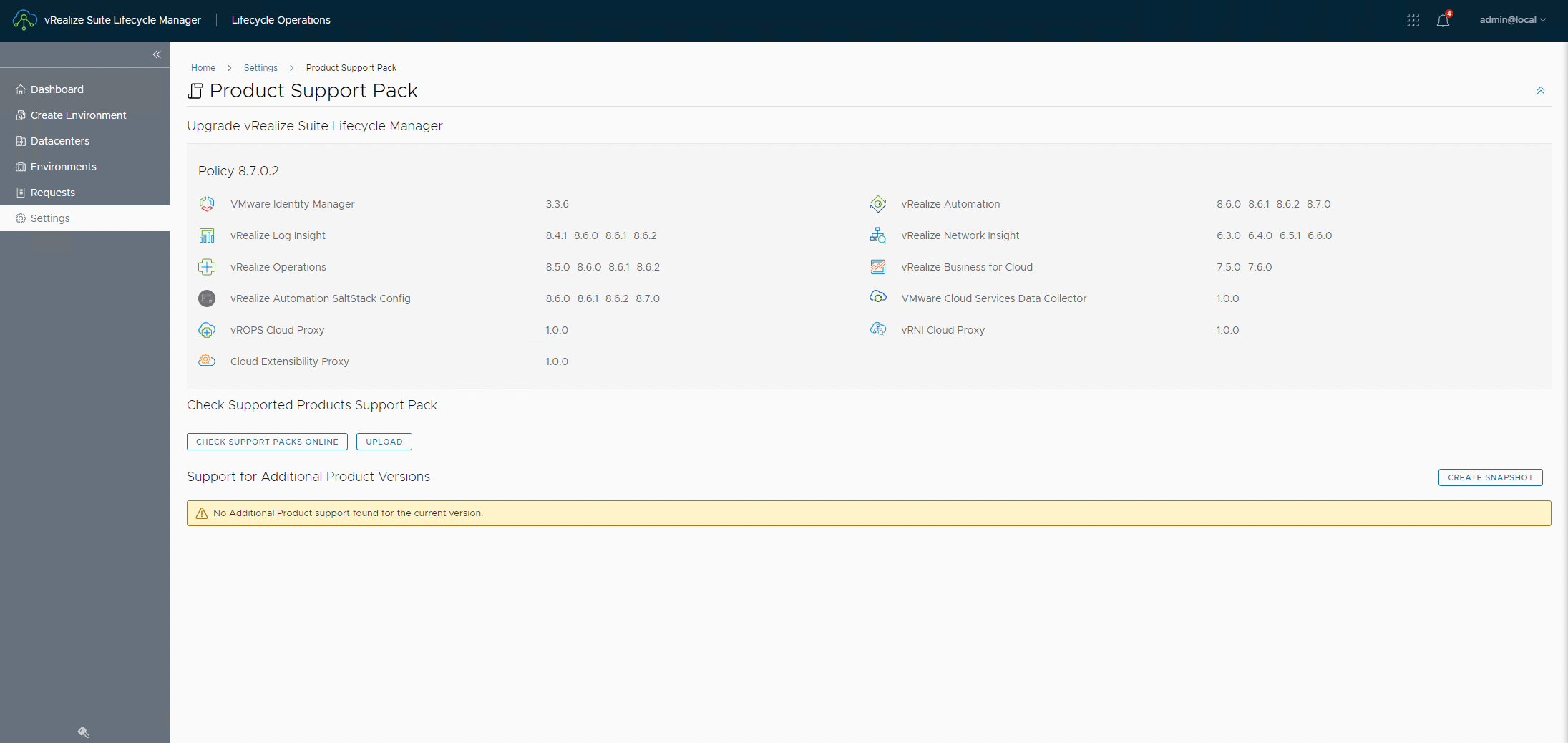The width and height of the screenshot is (1568, 743).
Task: Click vRealize Operations version 8.5.0
Action: 557,267
